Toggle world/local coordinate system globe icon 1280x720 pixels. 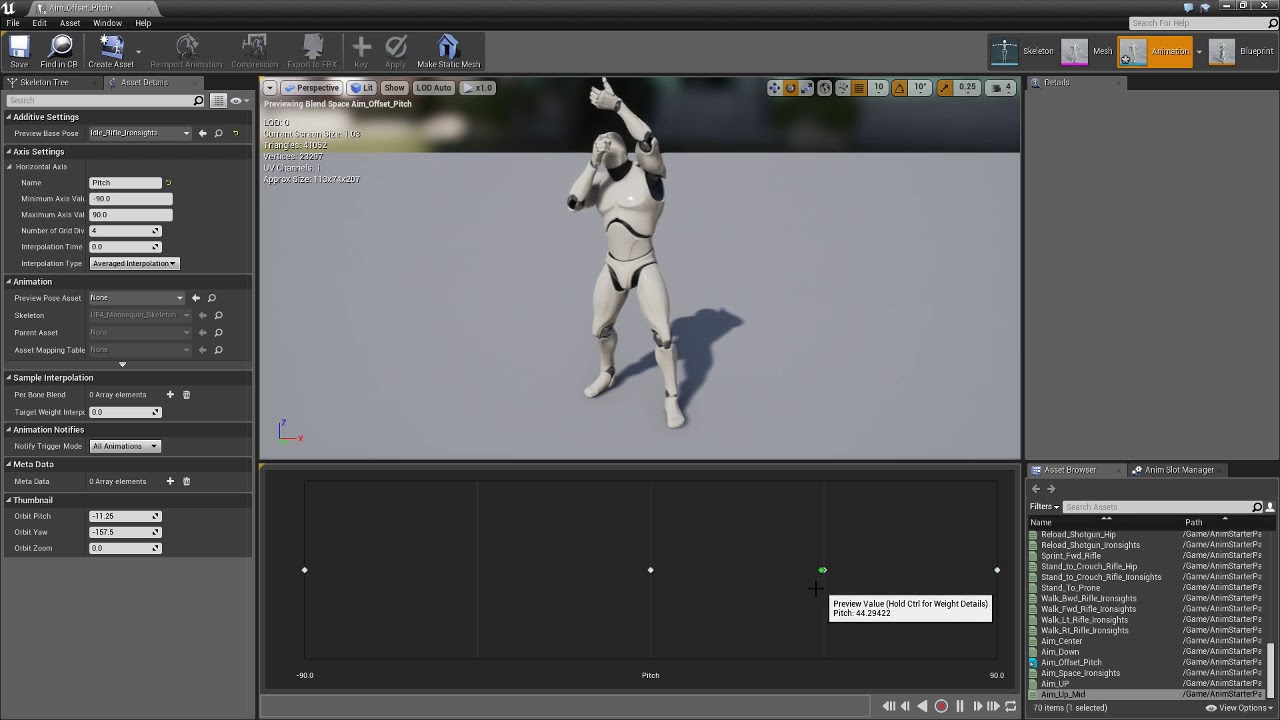825,88
